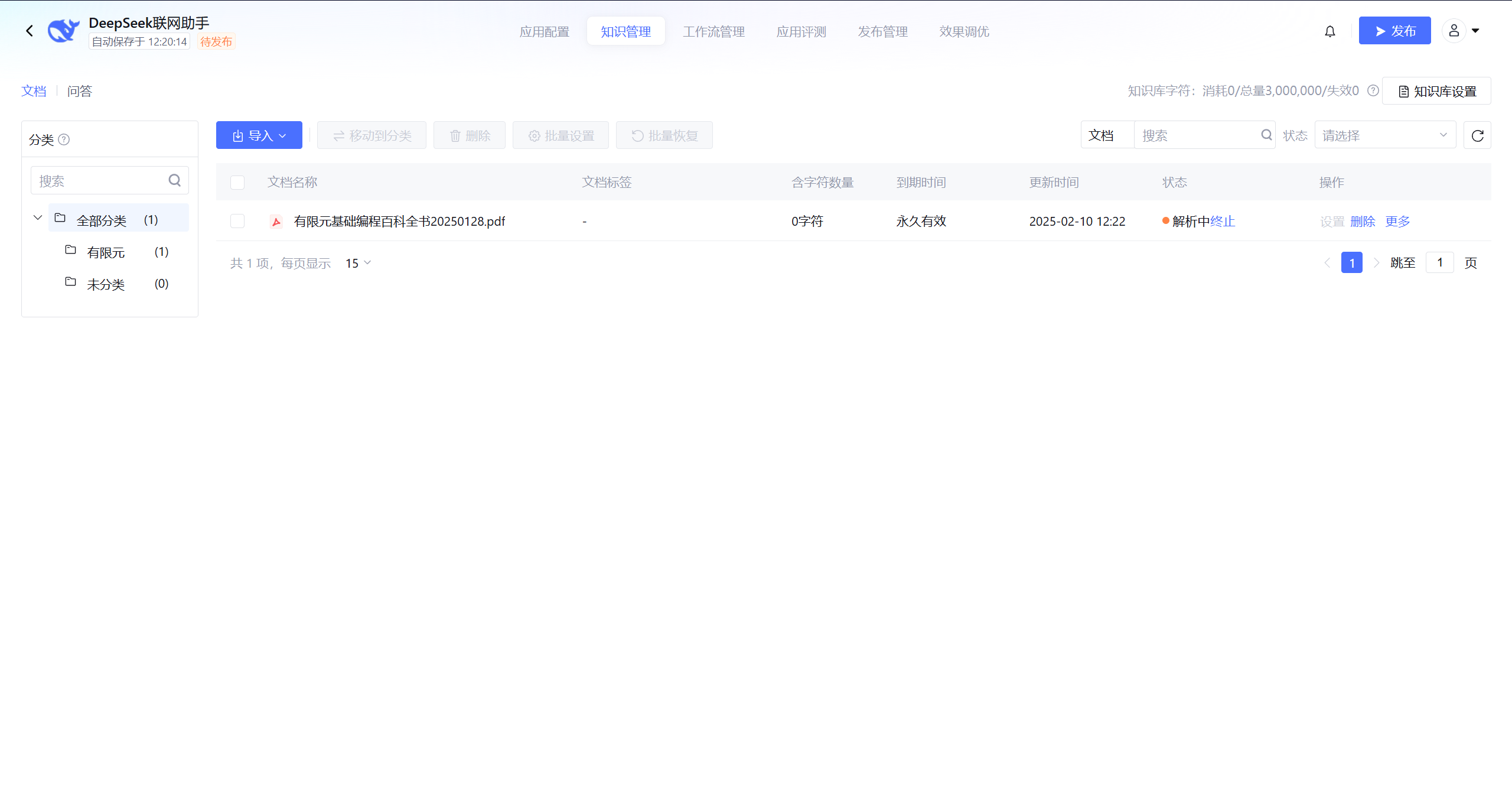
Task: Select the 问答 sub-tab
Action: tap(80, 91)
